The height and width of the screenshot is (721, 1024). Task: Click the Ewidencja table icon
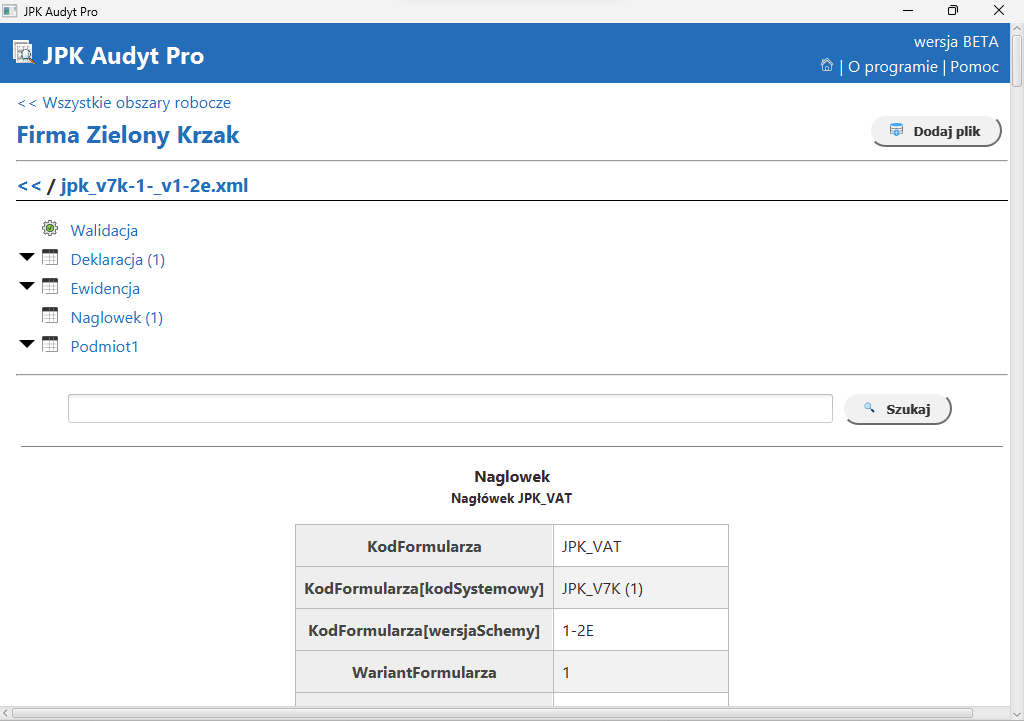pos(50,286)
